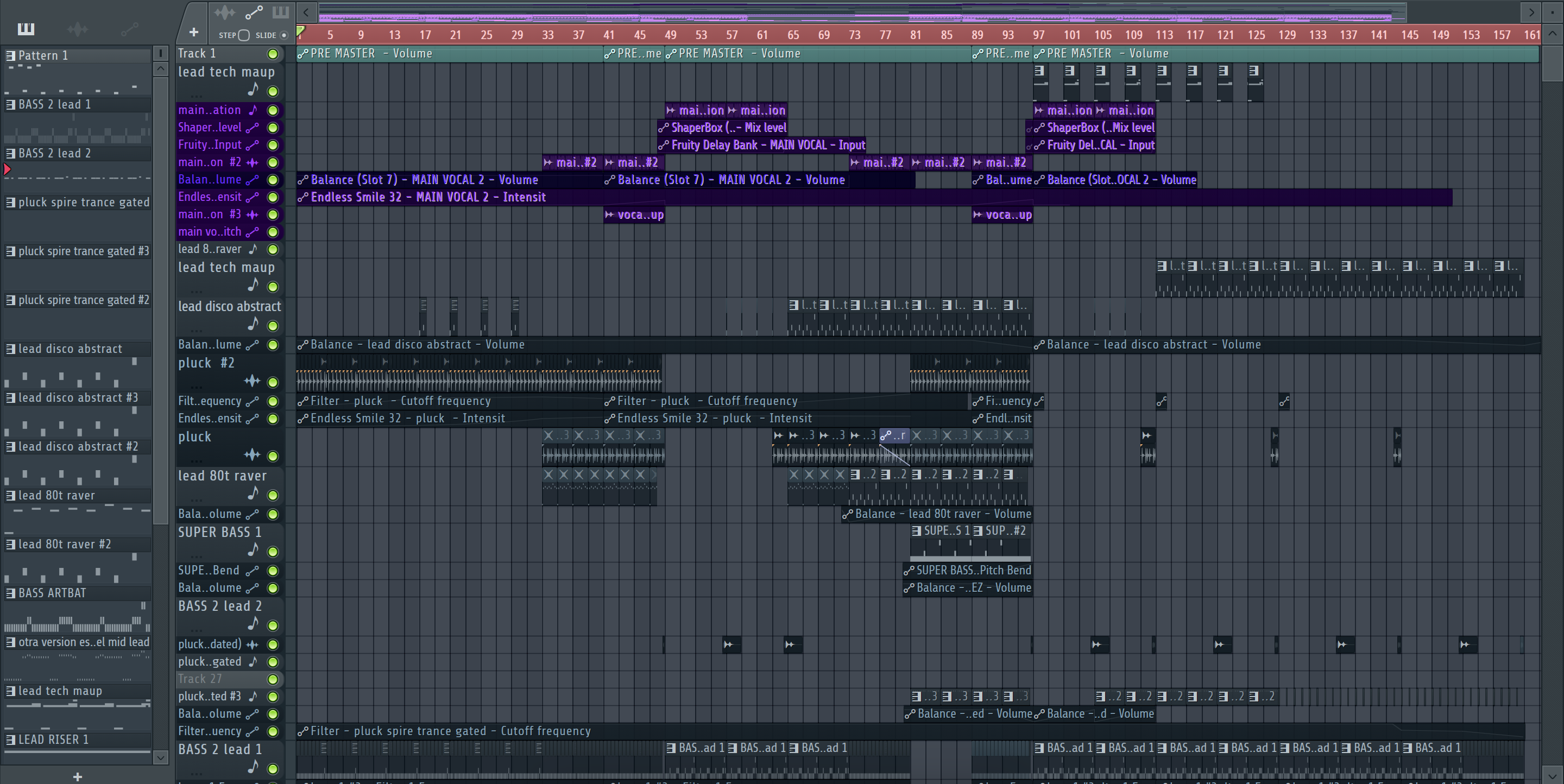Open Balance - lead 80t raver clip menu
Viewport: 1564px width, 784px height.
click(848, 514)
